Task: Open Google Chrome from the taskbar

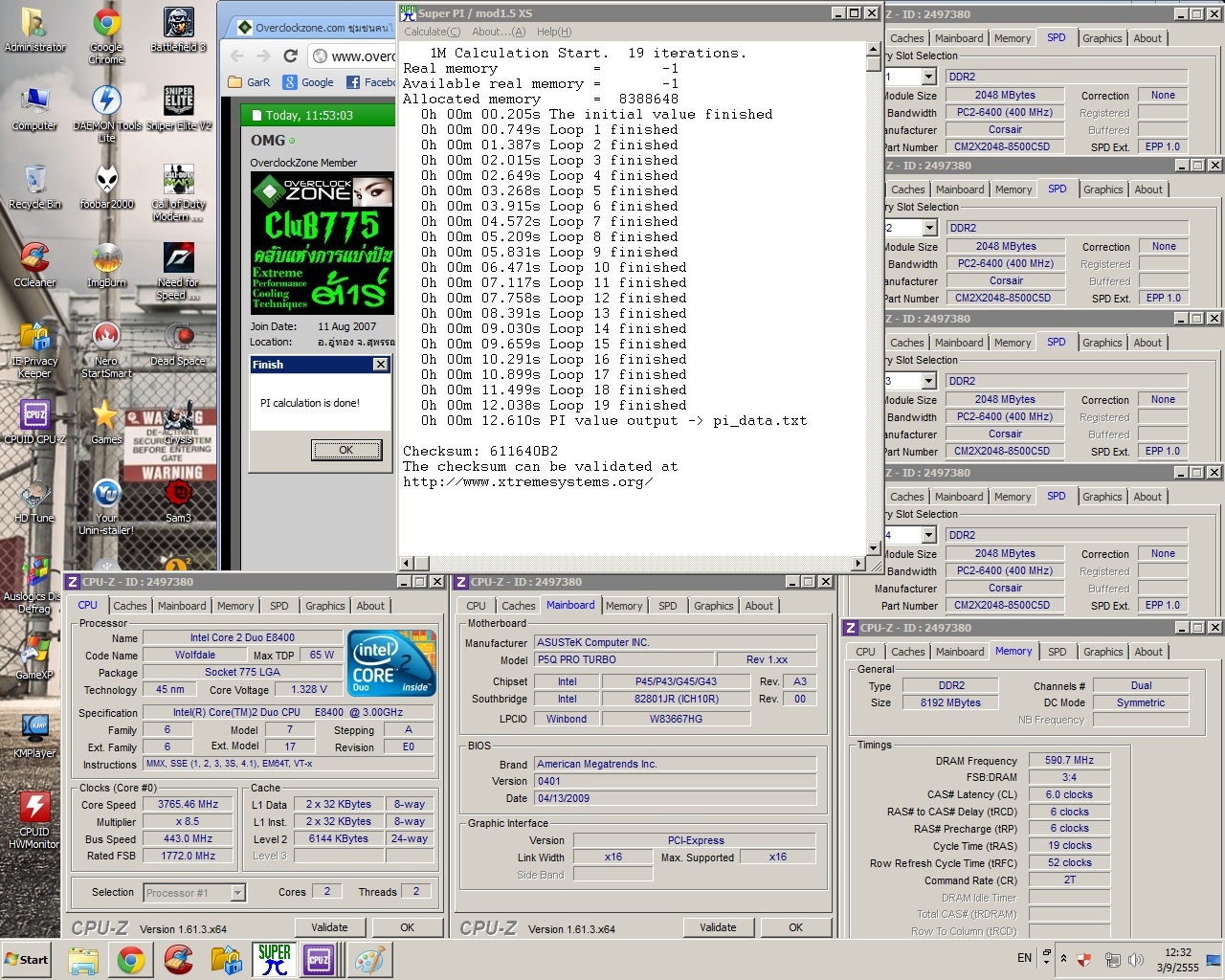Action: (x=131, y=960)
